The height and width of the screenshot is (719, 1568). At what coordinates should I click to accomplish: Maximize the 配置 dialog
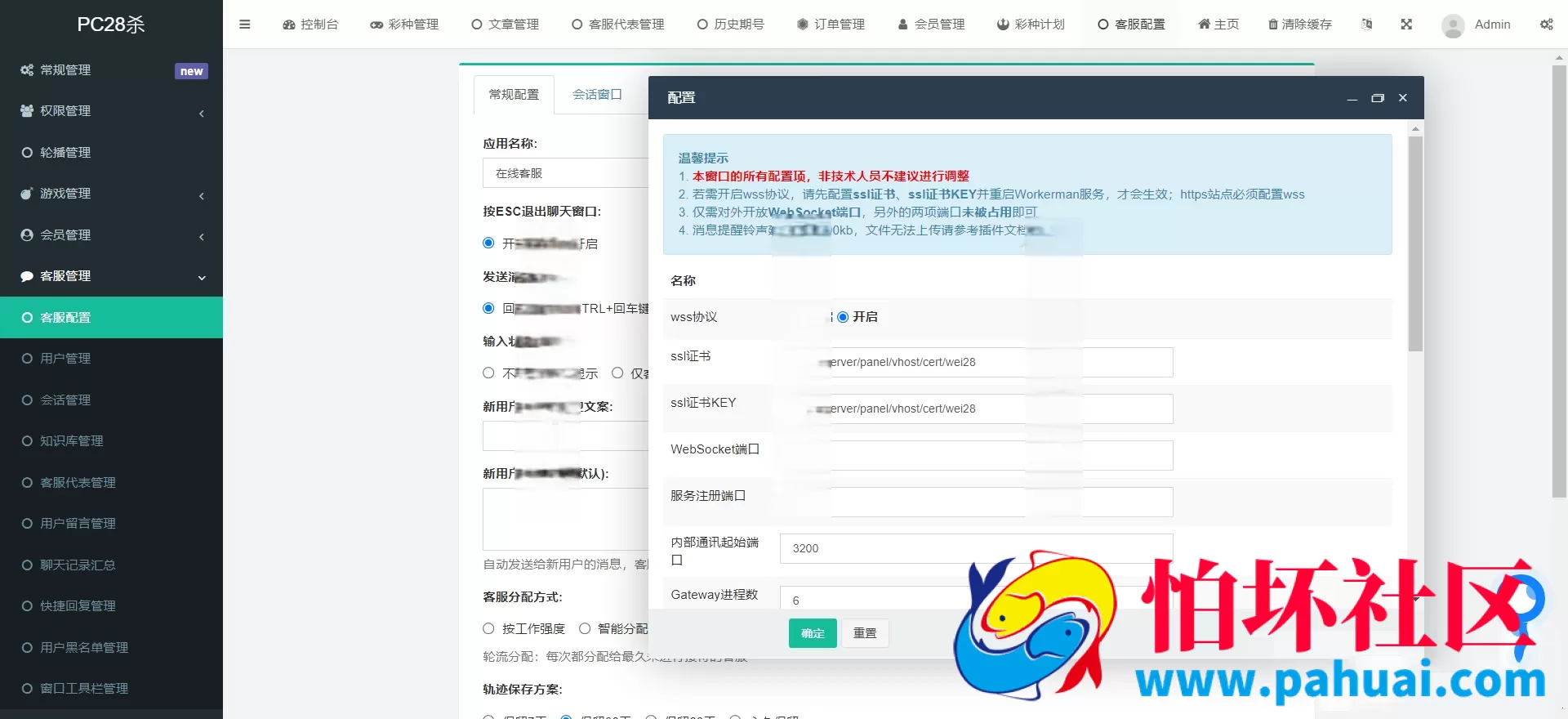[1378, 98]
